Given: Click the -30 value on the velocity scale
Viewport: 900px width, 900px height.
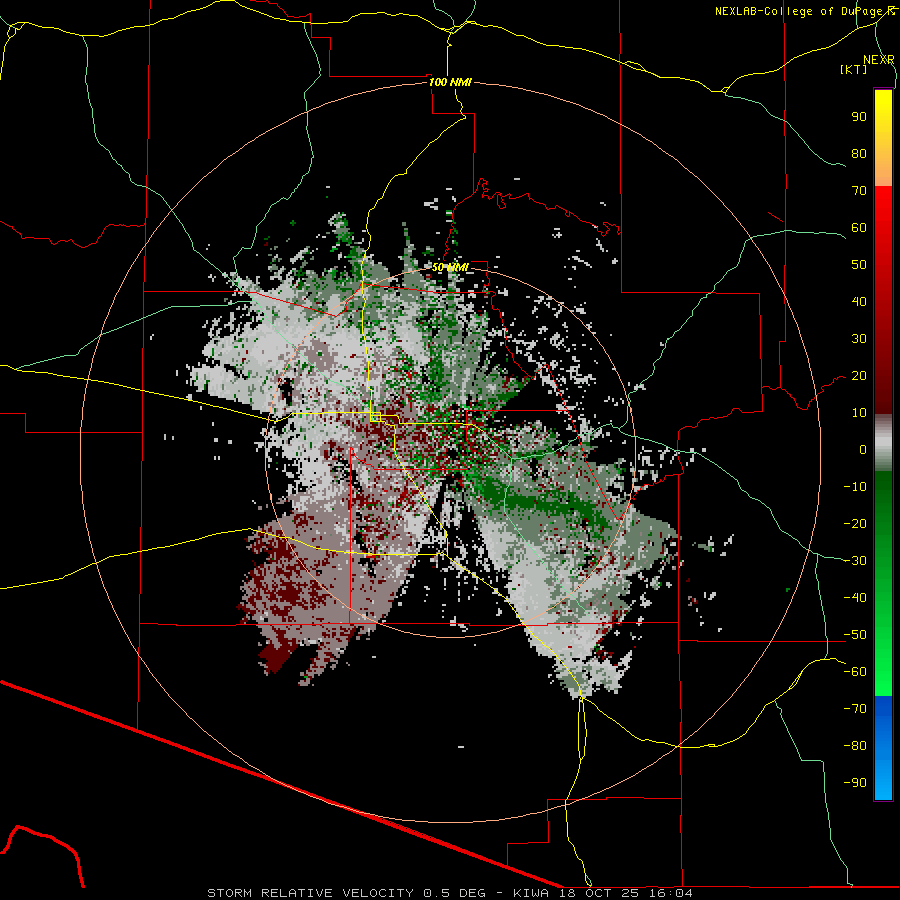Looking at the screenshot, I should (855, 561).
